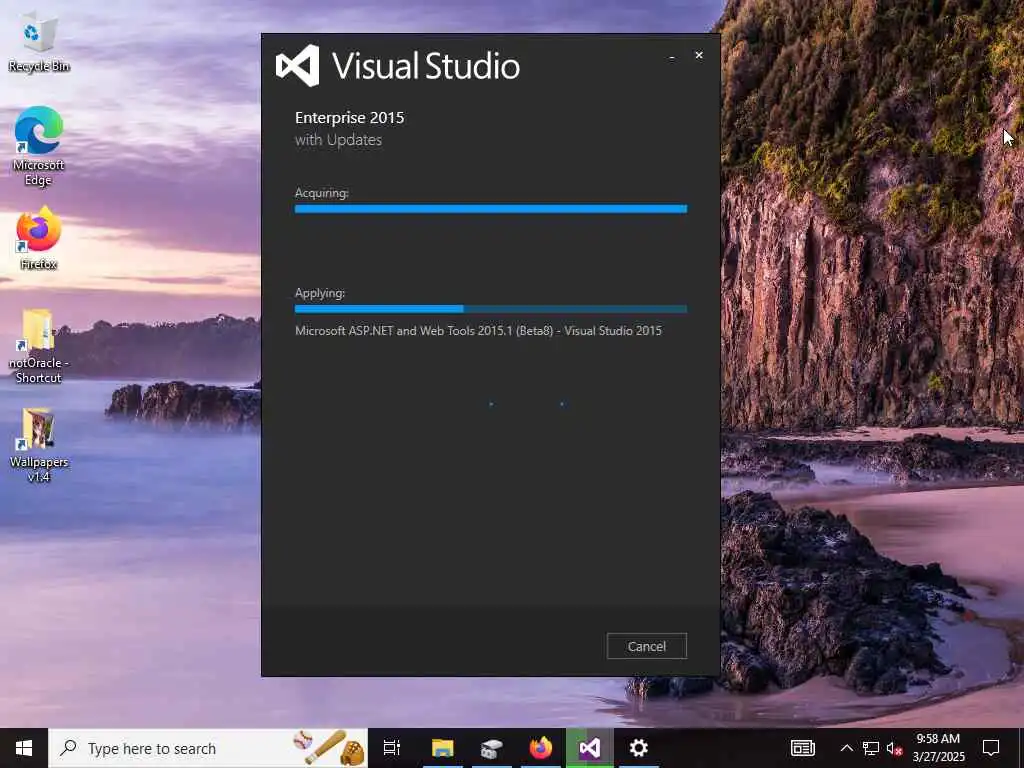Close the Visual Studio installer window
The image size is (1024, 768).
coord(699,56)
